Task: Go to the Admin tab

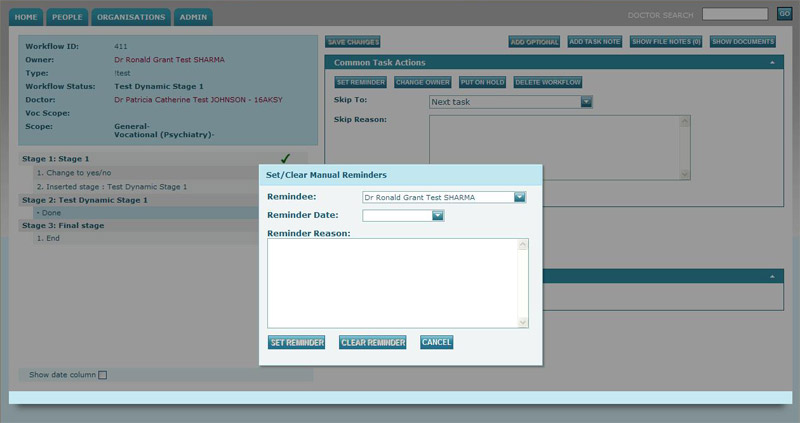Action: click(192, 17)
